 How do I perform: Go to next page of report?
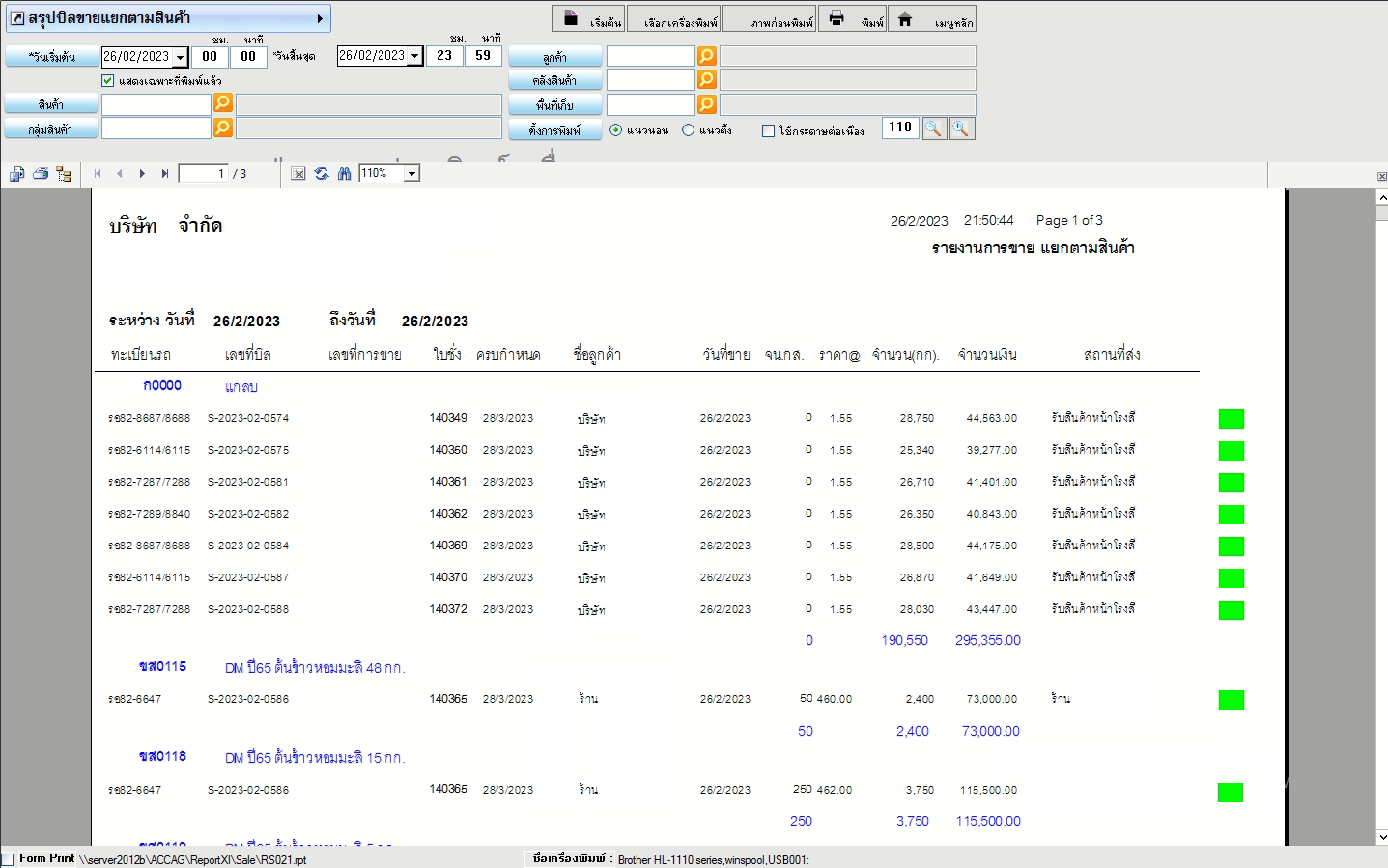(x=142, y=174)
